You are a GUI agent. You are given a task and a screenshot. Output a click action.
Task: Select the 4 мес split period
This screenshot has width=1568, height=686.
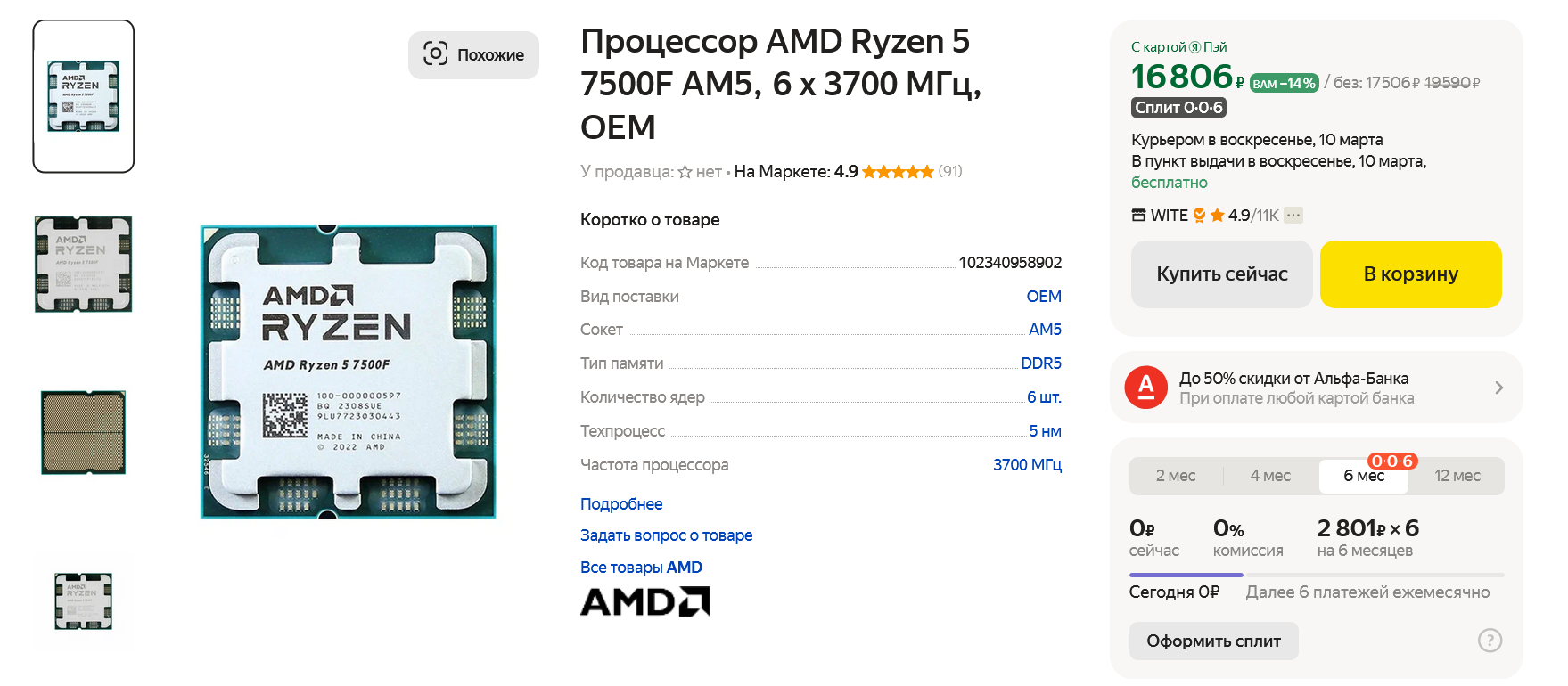1270,476
